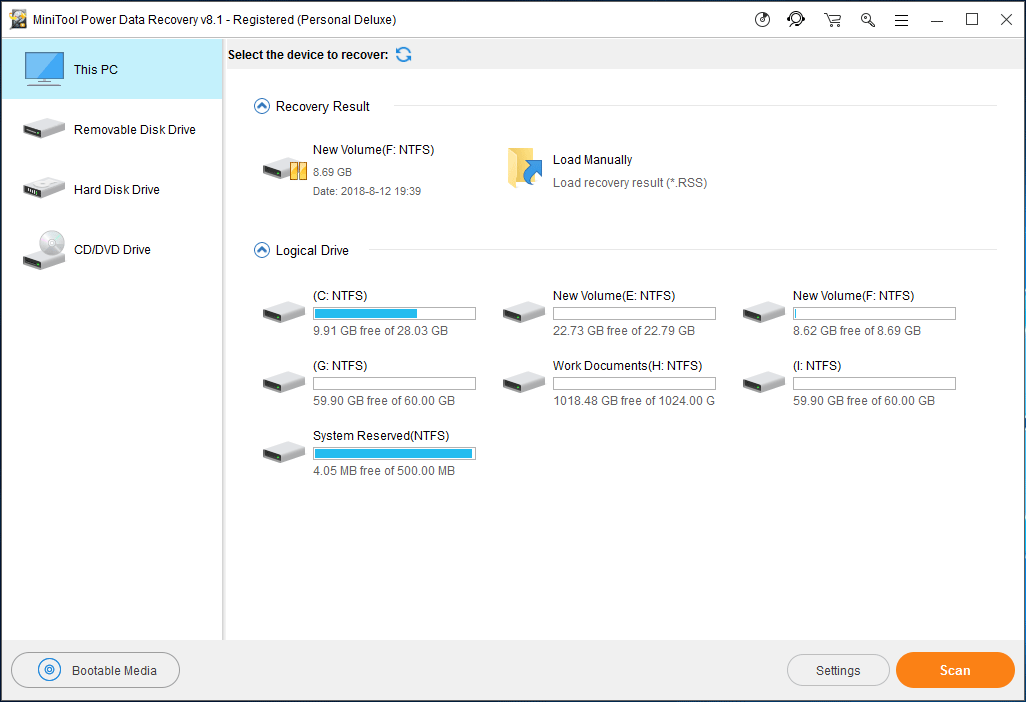This screenshot has width=1026, height=702.
Task: Click 'System Reserved(NTFS)' label
Action: (x=381, y=435)
